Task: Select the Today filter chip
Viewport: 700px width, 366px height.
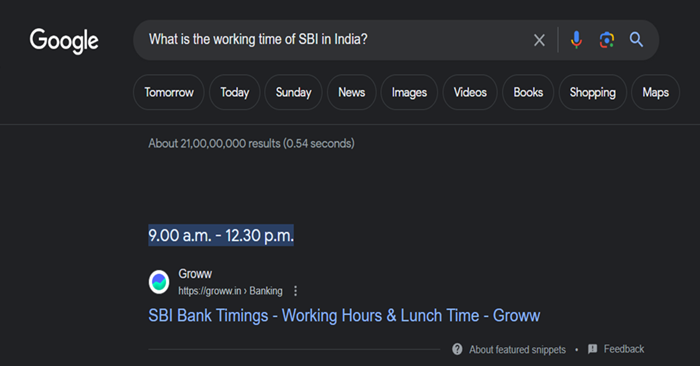Action: 235,92
